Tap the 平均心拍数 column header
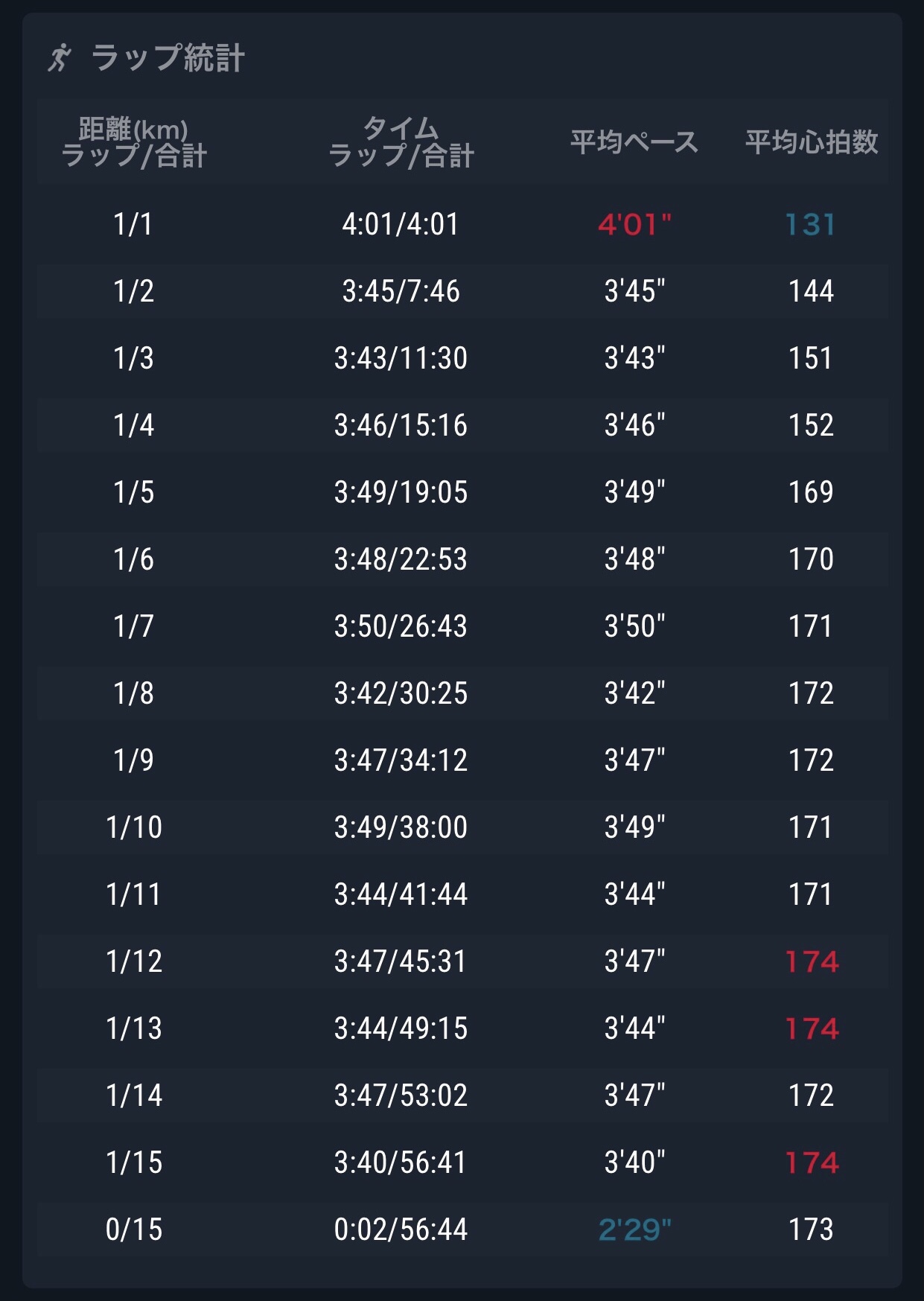Viewport: 924px width, 1301px height. (812, 141)
